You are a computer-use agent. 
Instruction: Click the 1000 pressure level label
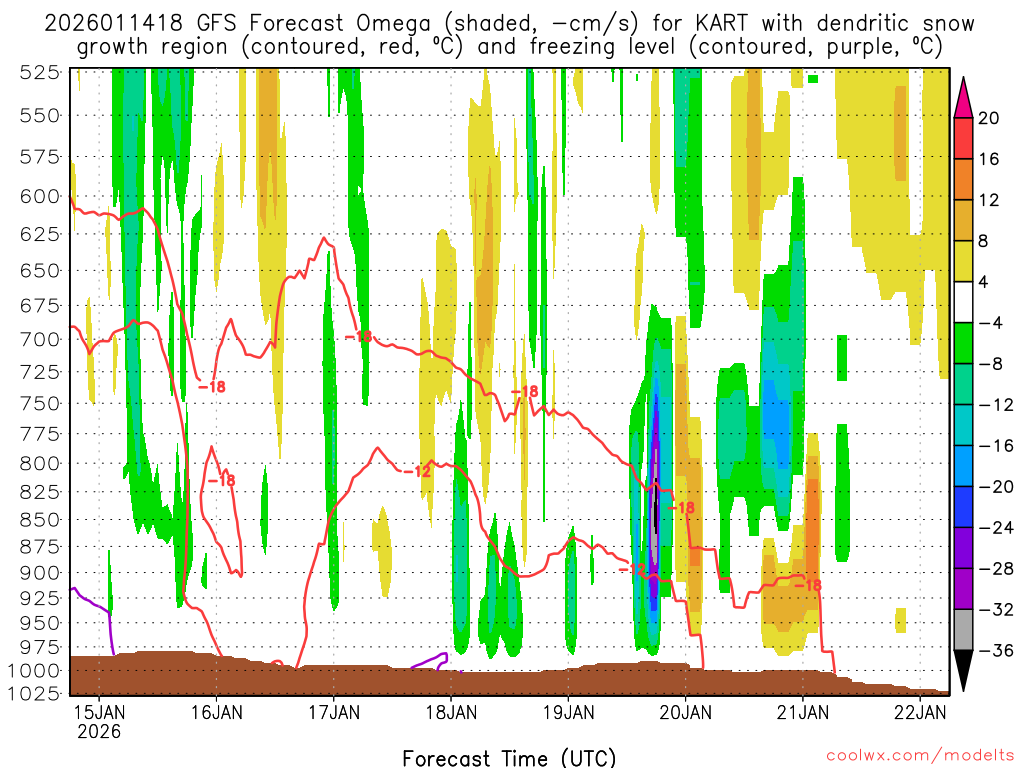pos(34,671)
